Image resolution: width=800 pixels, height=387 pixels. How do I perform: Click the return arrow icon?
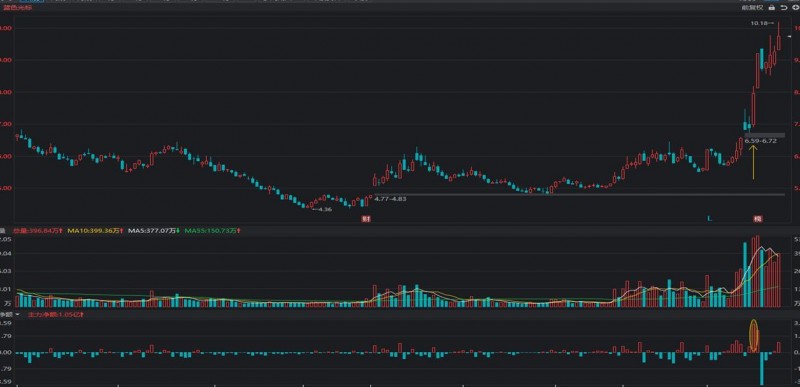point(784,8)
